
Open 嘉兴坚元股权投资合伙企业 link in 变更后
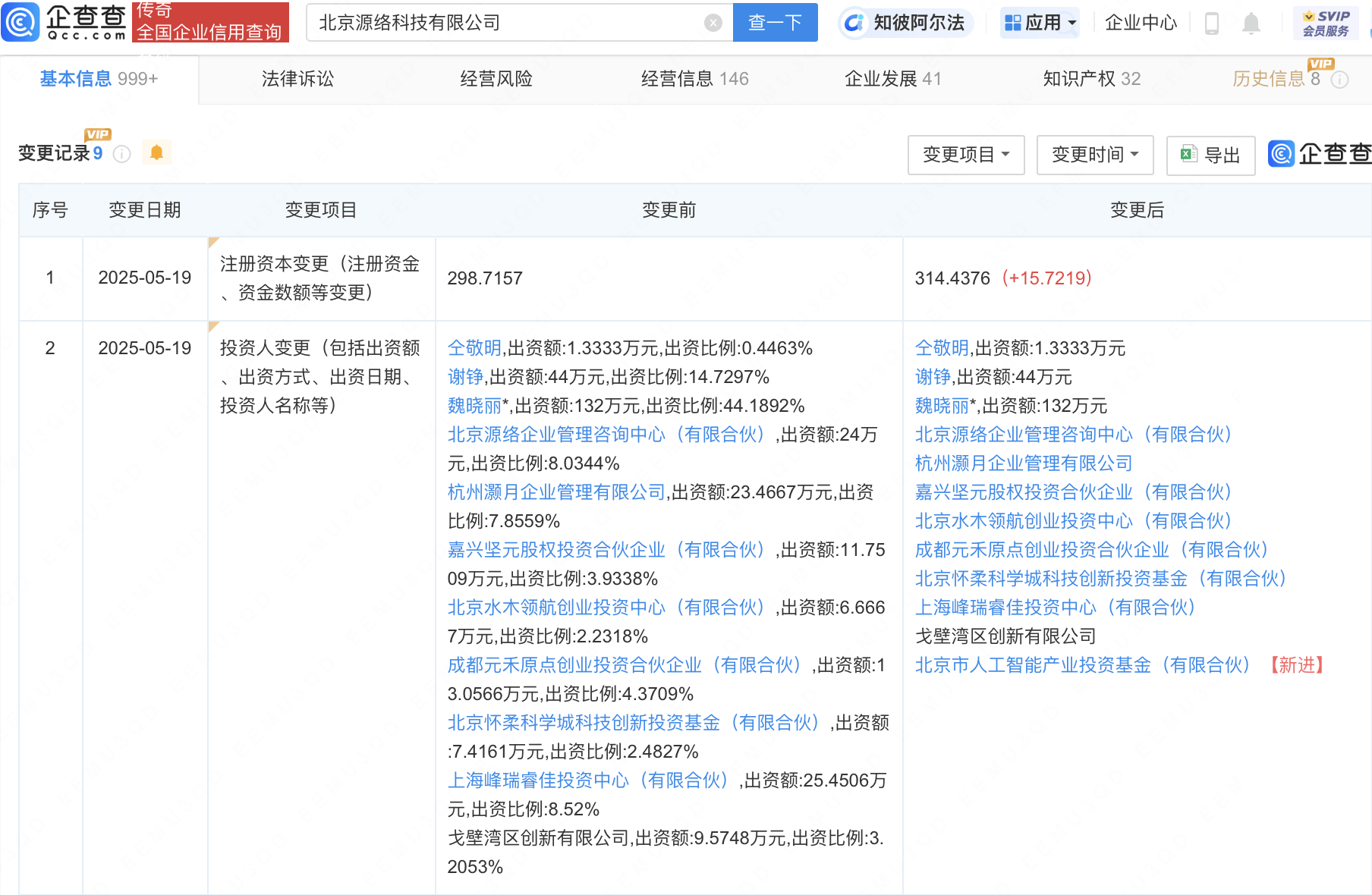click(1077, 492)
